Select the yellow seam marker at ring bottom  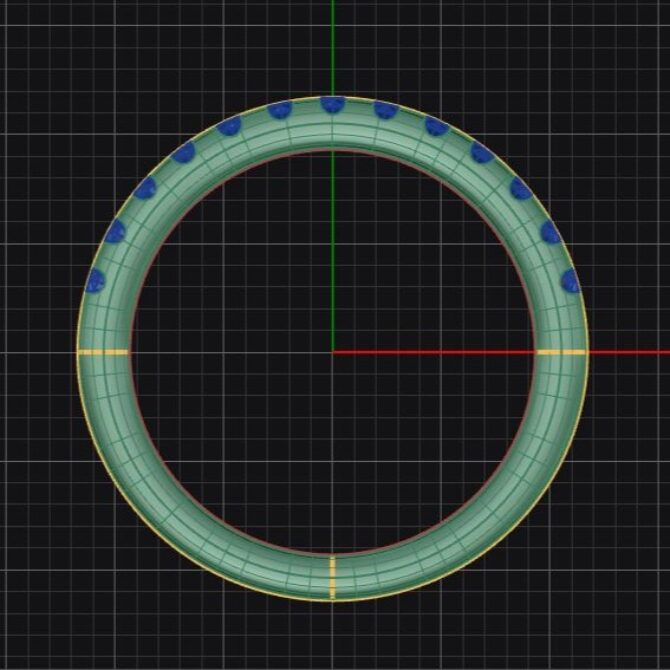tap(333, 577)
